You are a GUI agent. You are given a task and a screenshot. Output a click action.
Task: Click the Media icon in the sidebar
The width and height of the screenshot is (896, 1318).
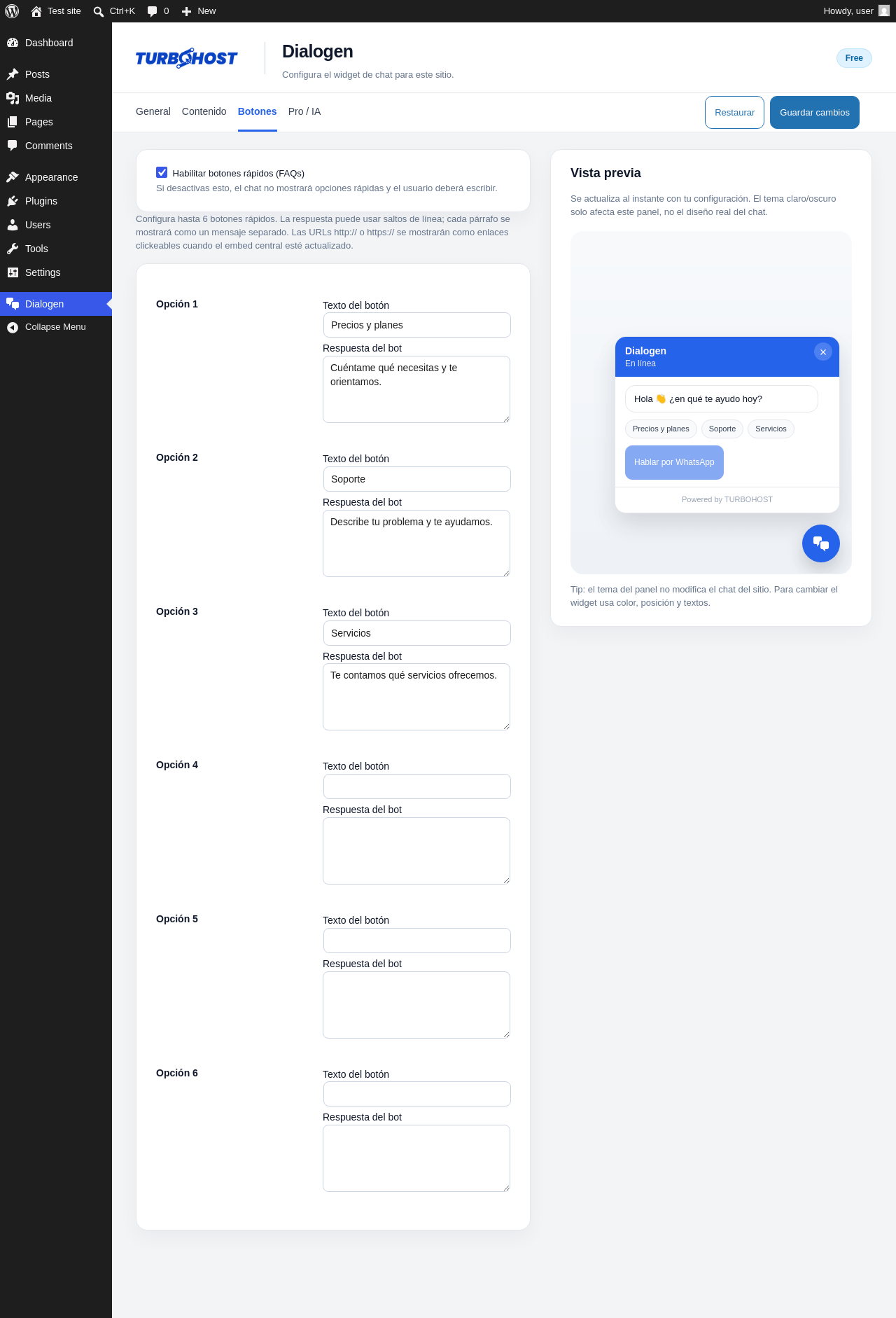13,98
